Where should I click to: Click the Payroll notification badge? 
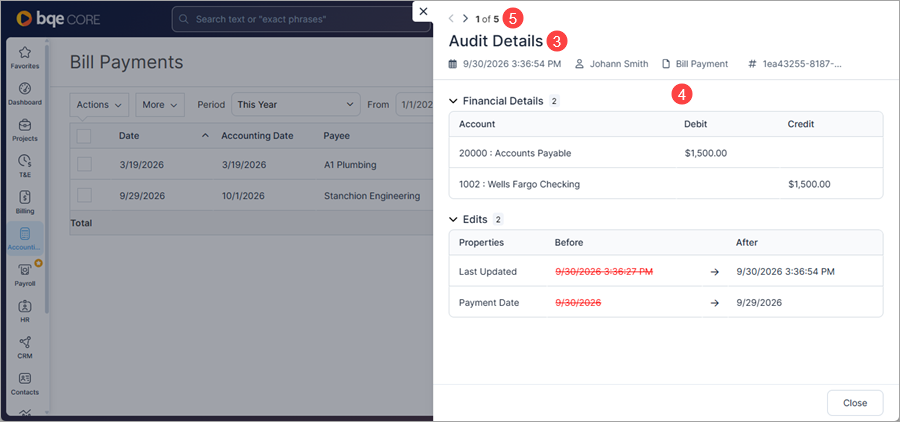tap(38, 263)
